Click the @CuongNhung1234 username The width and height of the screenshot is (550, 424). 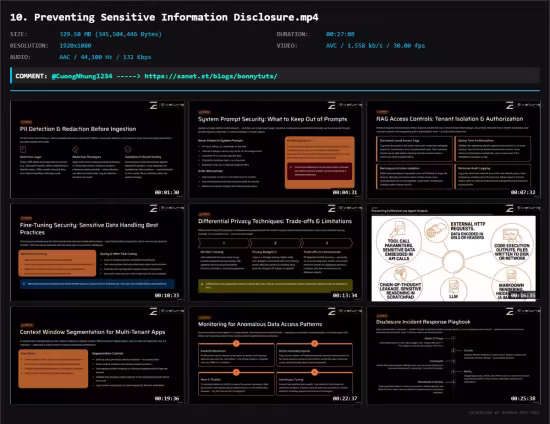point(82,76)
